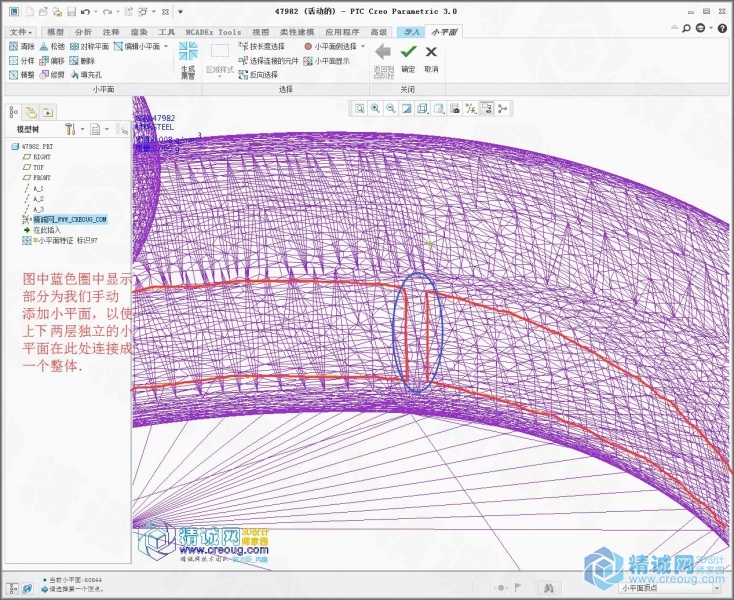Open the display style cube icon
The height and width of the screenshot is (600, 734).
(423, 109)
